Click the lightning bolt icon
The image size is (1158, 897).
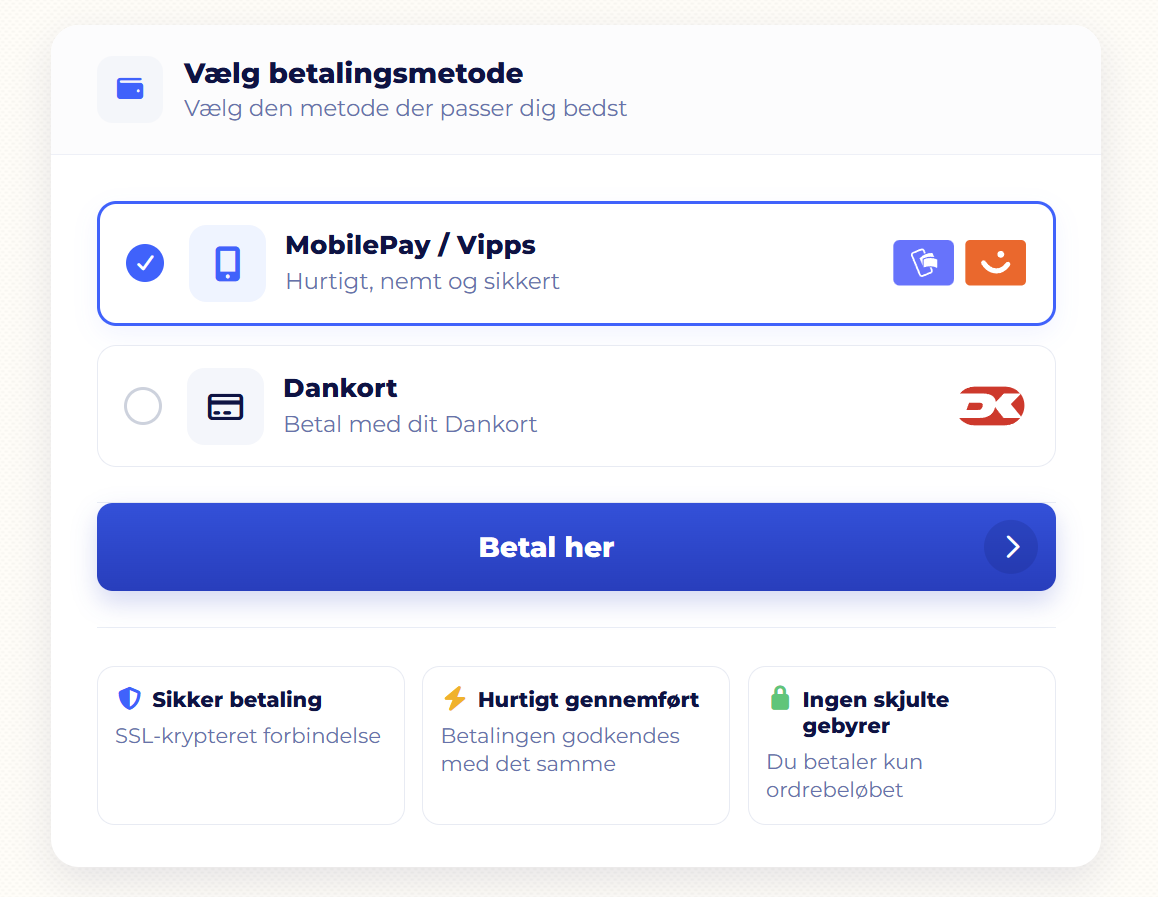pyautogui.click(x=455, y=698)
